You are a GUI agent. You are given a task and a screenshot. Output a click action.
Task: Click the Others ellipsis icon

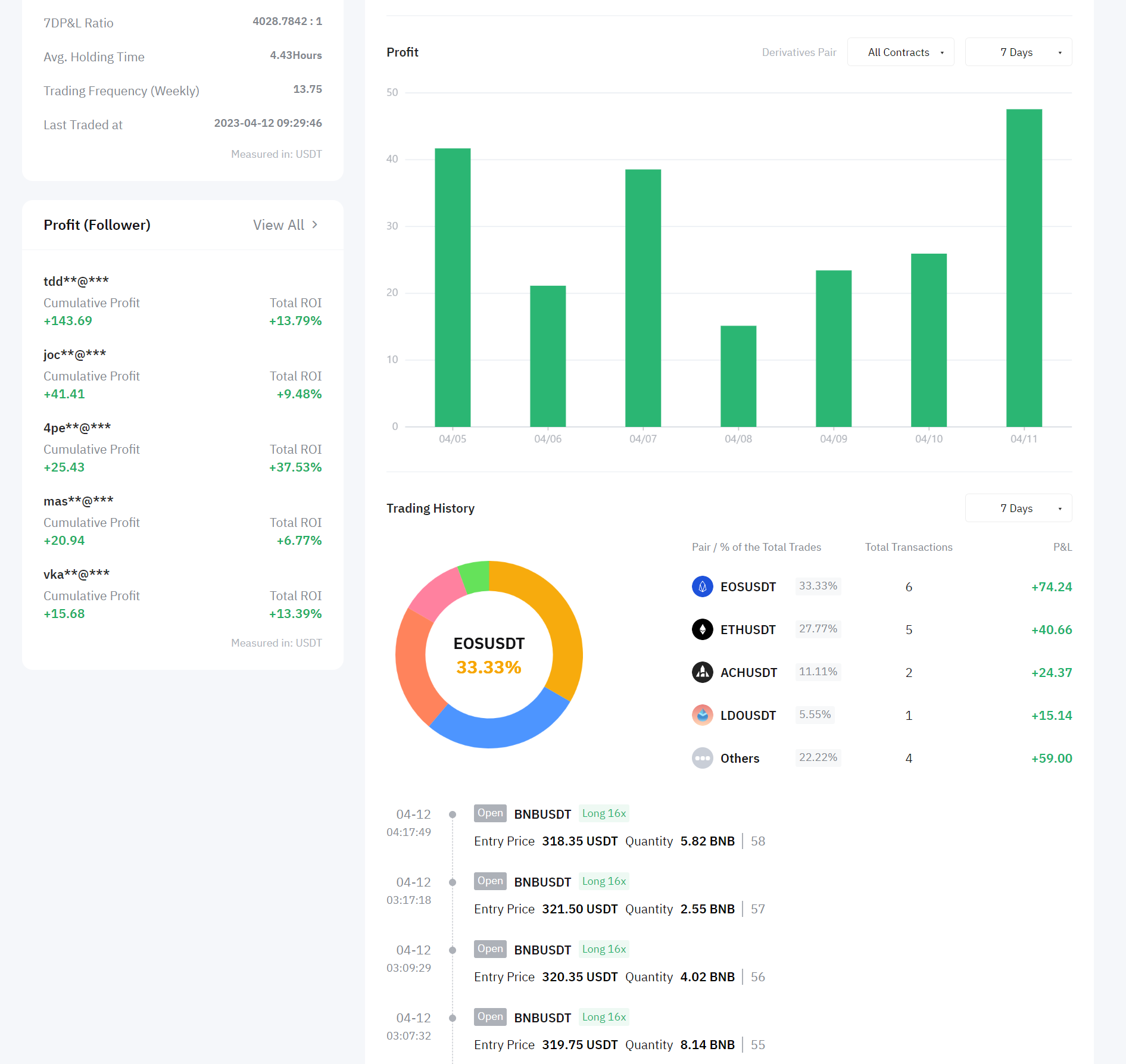702,758
